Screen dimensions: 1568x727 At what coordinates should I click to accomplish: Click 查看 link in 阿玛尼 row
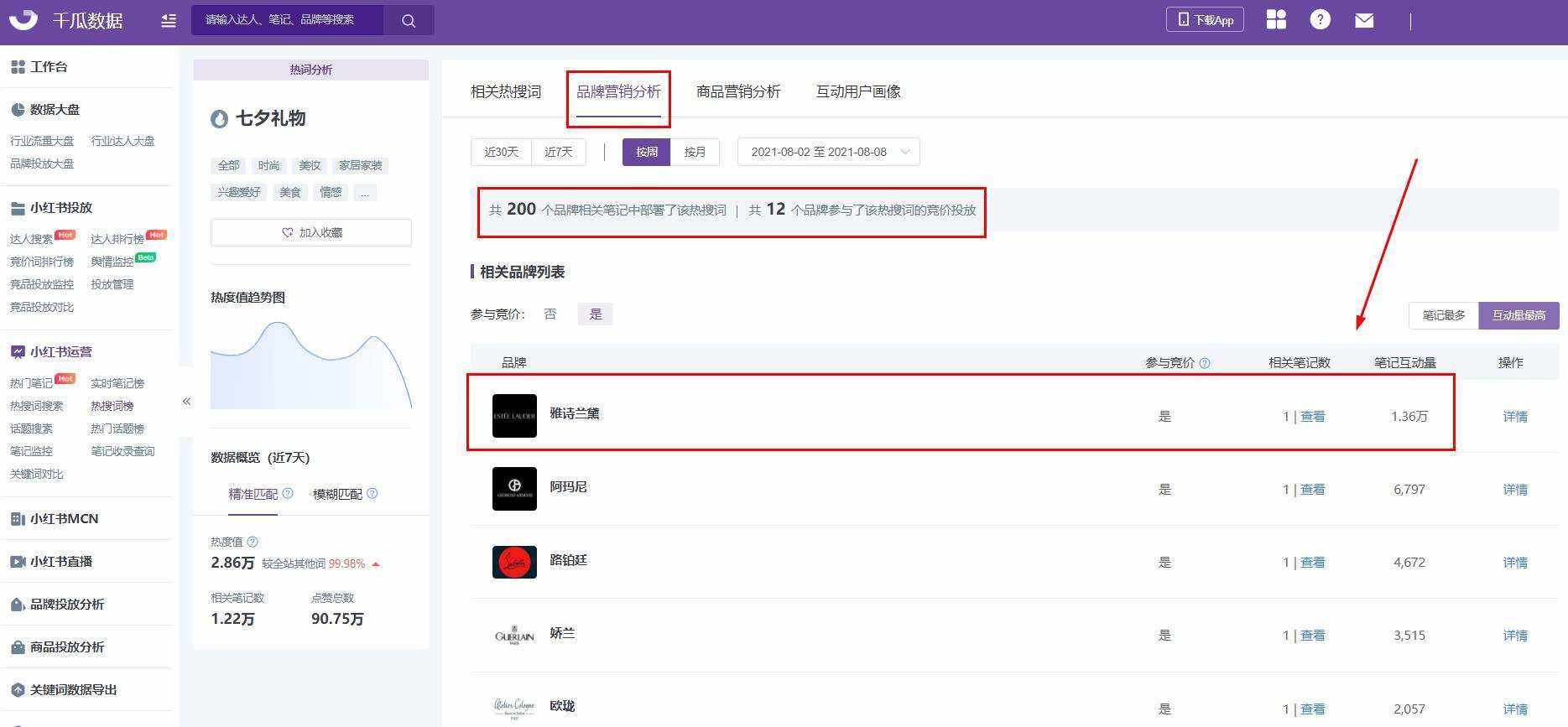[x=1312, y=490]
